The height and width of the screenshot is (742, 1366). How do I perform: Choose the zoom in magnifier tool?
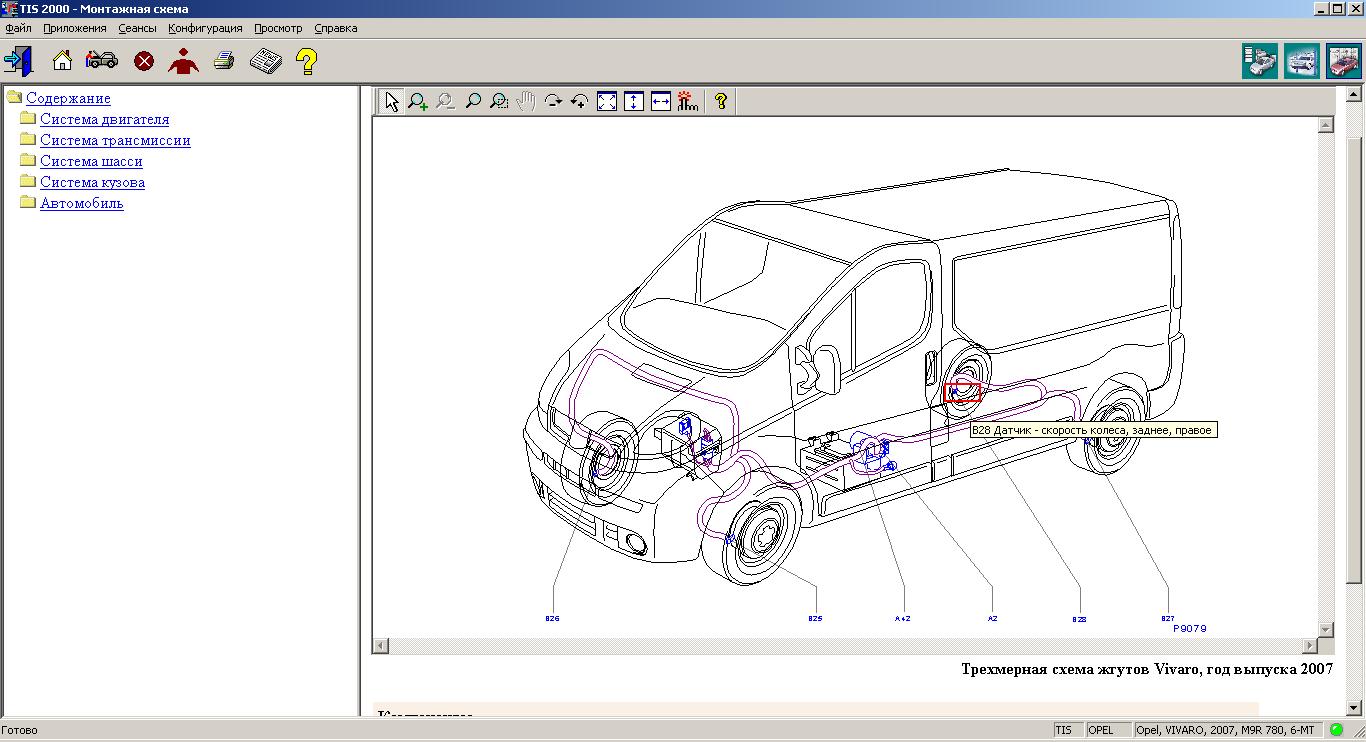pyautogui.click(x=418, y=101)
